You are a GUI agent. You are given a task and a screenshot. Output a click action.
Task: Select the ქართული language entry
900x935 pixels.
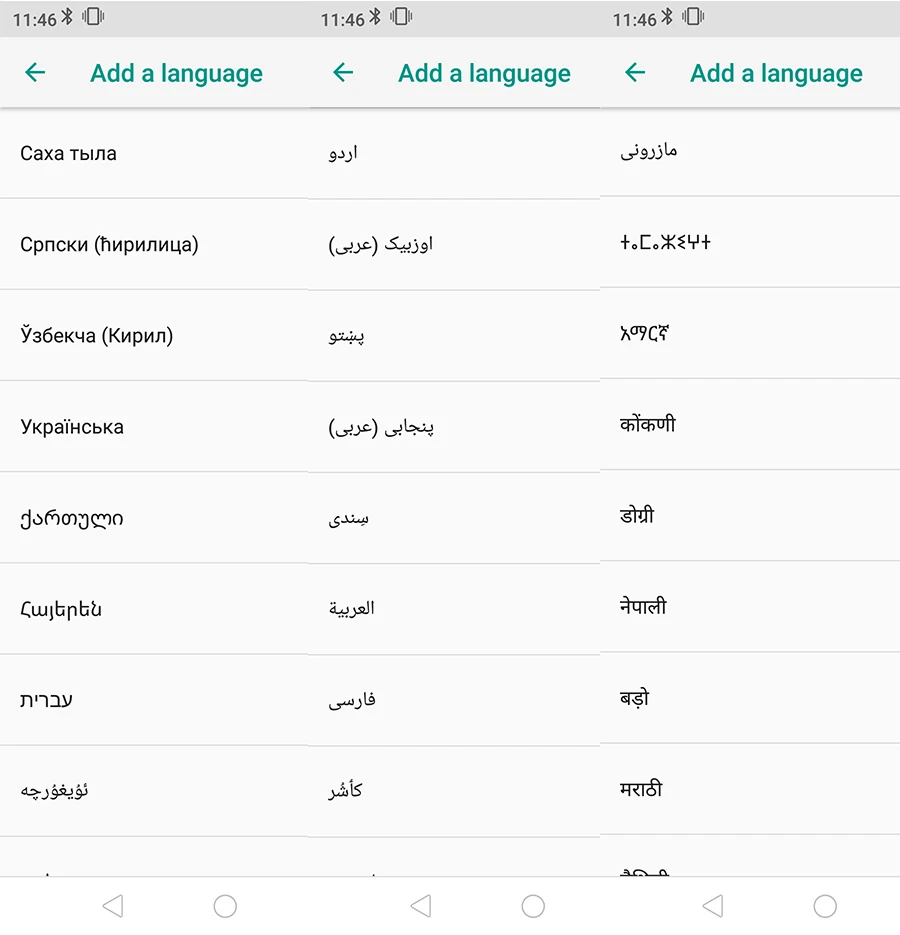pos(154,518)
